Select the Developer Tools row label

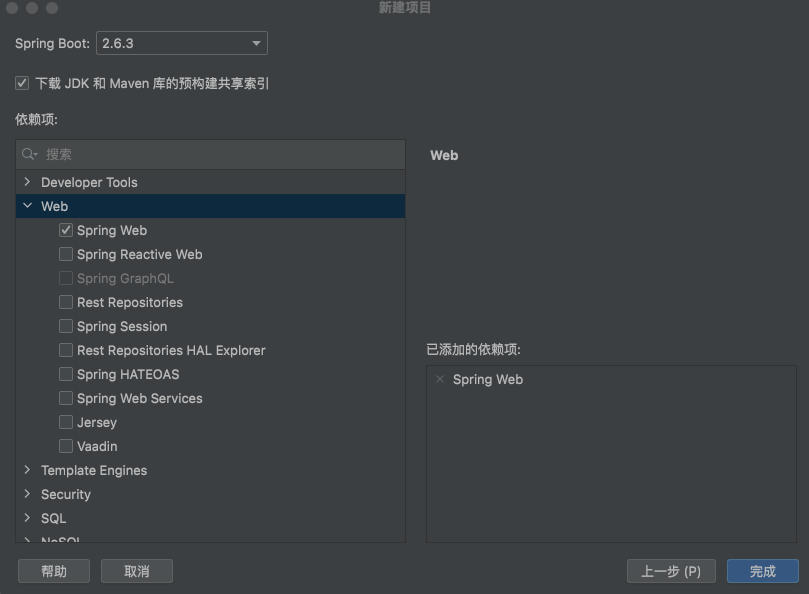pyautogui.click(x=89, y=182)
